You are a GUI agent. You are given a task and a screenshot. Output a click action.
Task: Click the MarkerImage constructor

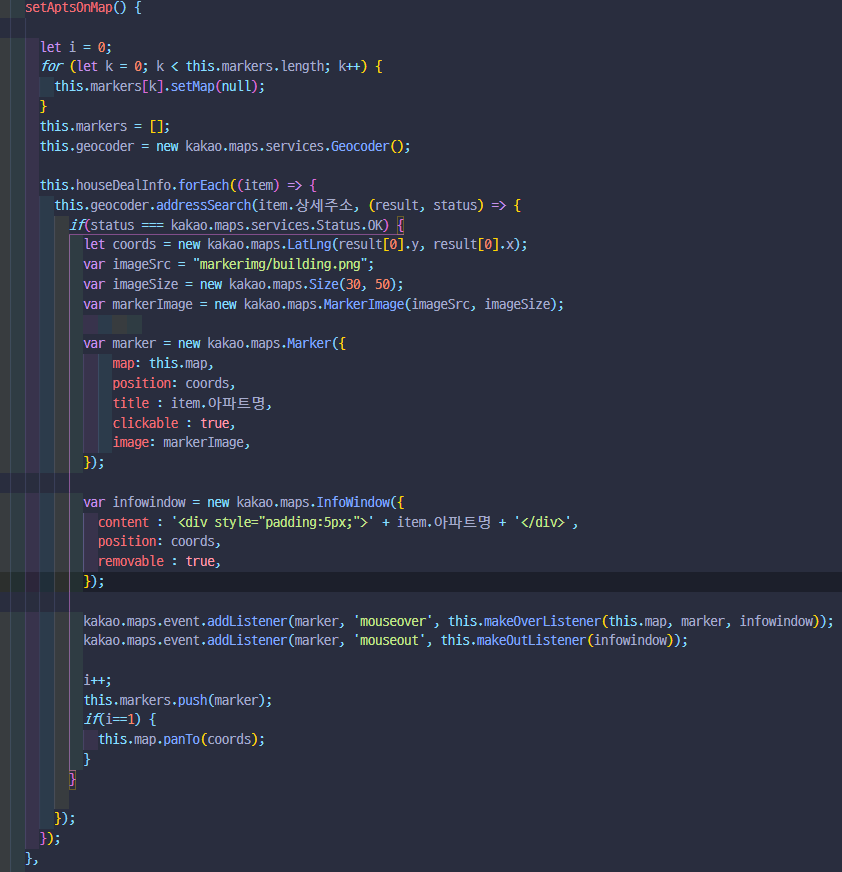coord(364,304)
